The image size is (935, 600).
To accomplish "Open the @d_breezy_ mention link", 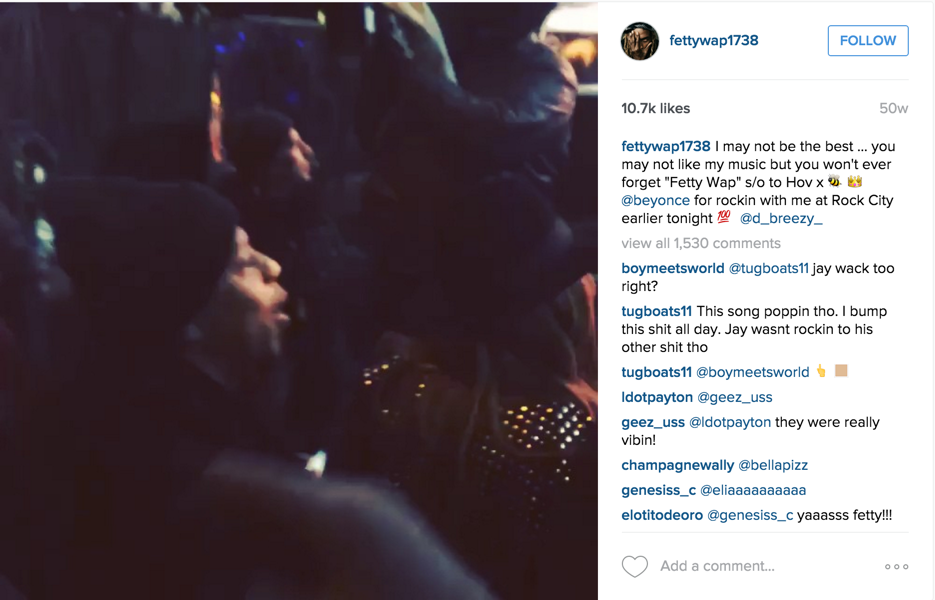I will click(781, 218).
